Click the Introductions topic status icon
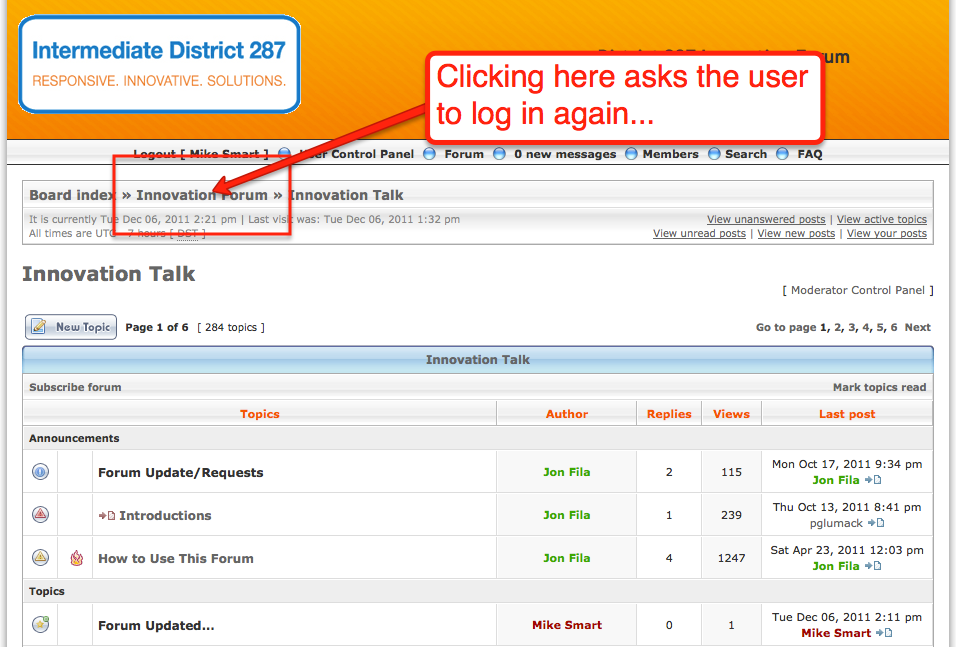 tap(40, 515)
